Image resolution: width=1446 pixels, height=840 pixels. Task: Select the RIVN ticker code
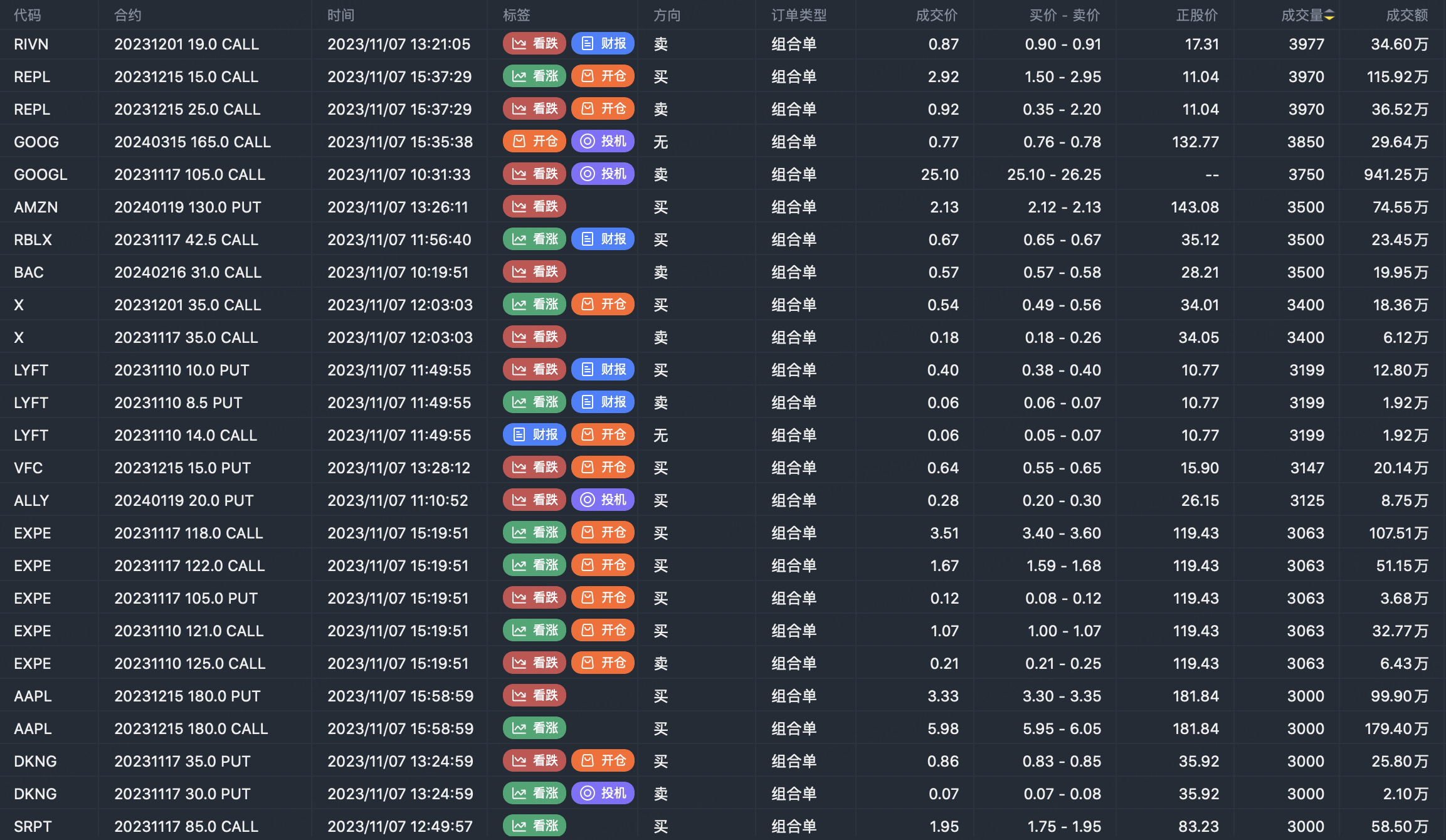(x=31, y=45)
